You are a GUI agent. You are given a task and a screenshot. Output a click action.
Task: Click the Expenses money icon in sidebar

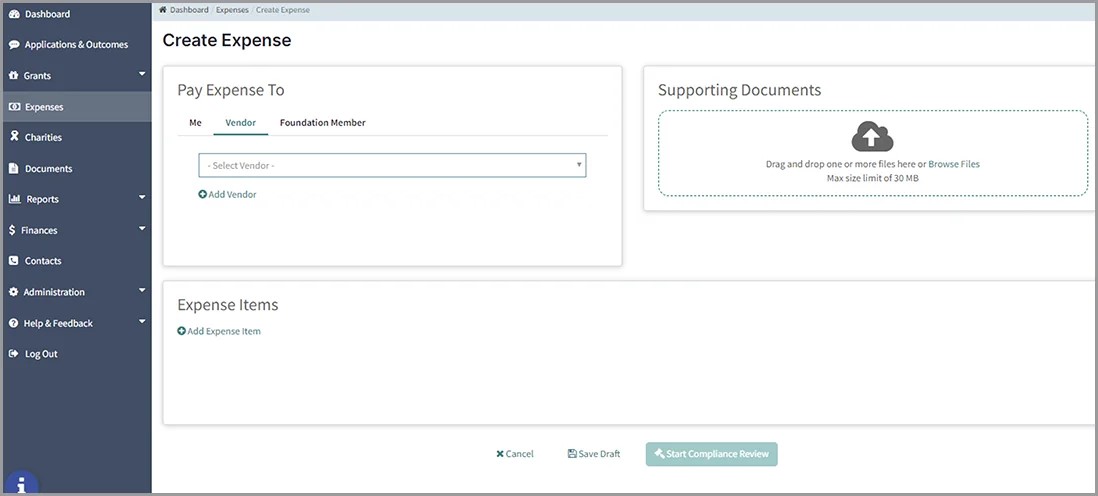click(x=14, y=107)
